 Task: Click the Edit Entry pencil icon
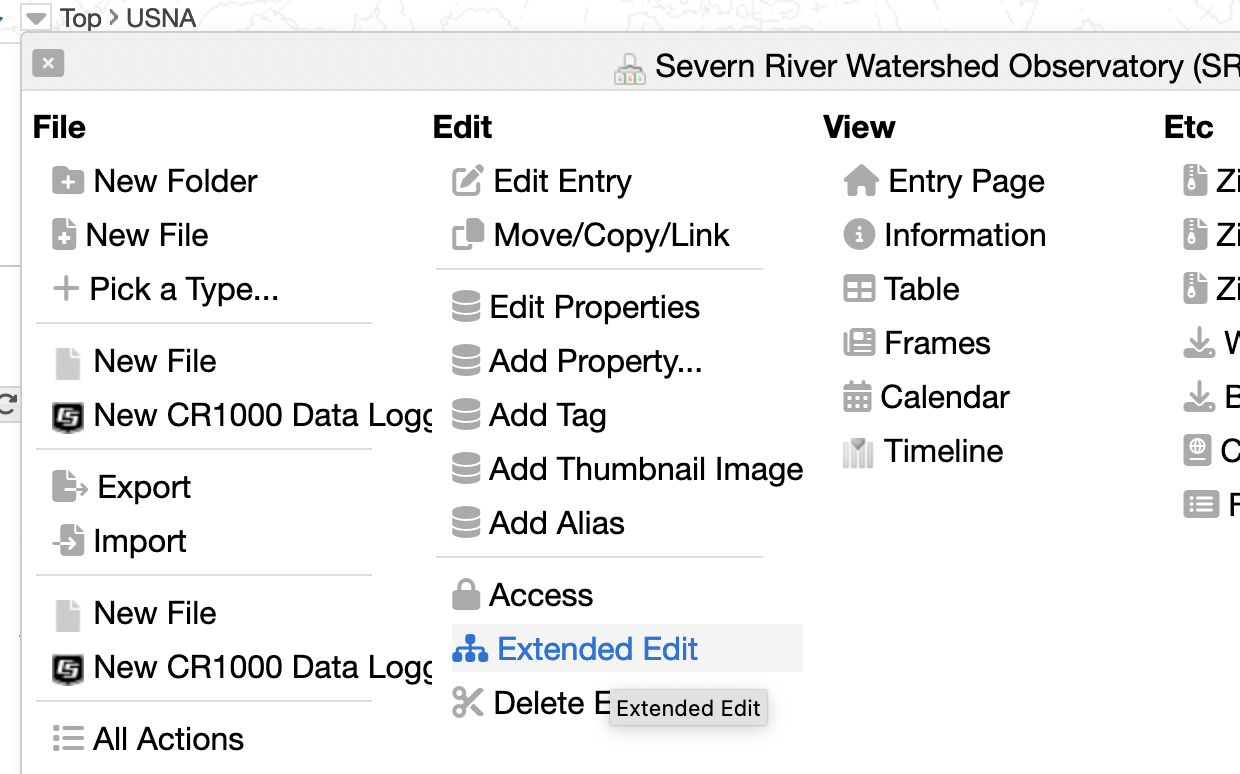point(468,181)
